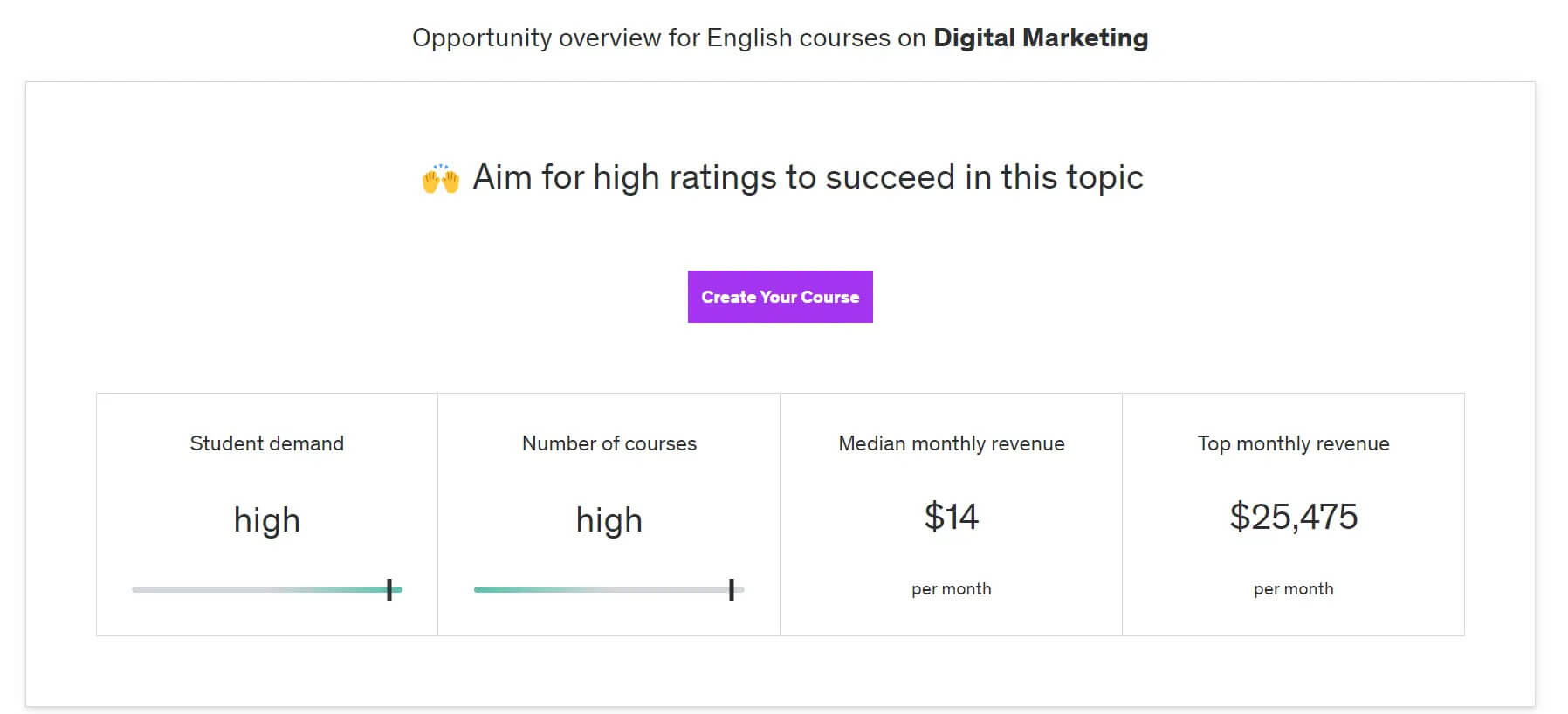Click the high label under Number of courses
Screen dimensions: 1568x714
click(609, 519)
